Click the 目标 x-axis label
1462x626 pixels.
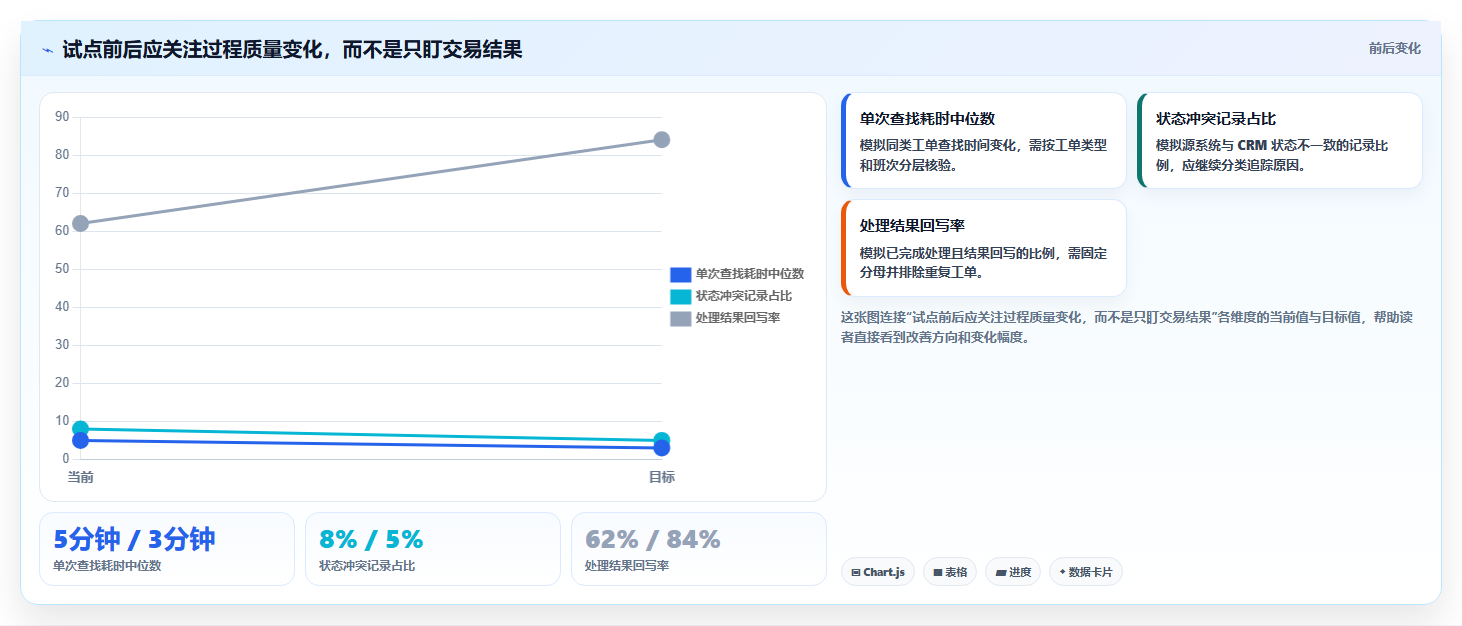tap(662, 477)
